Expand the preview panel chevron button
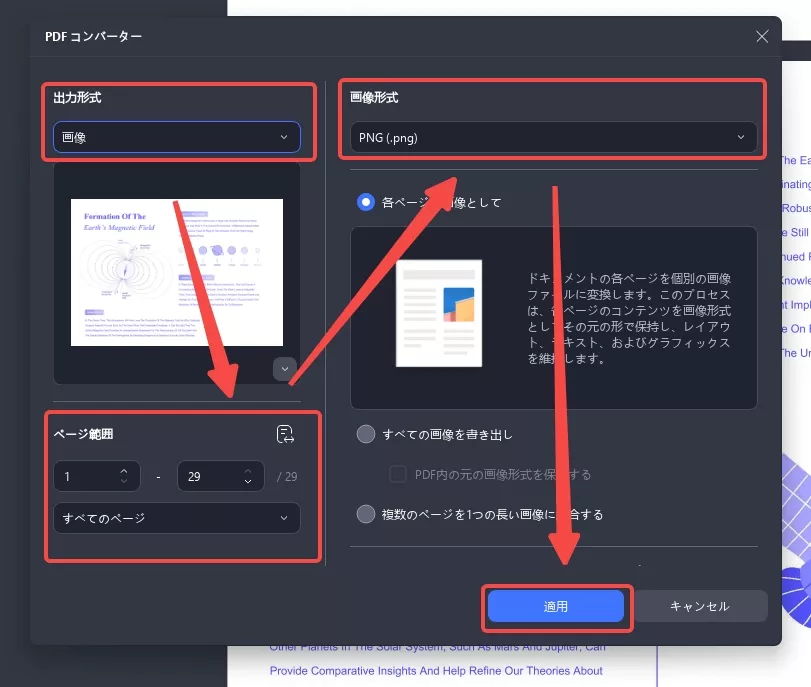This screenshot has width=811, height=687. [x=284, y=369]
